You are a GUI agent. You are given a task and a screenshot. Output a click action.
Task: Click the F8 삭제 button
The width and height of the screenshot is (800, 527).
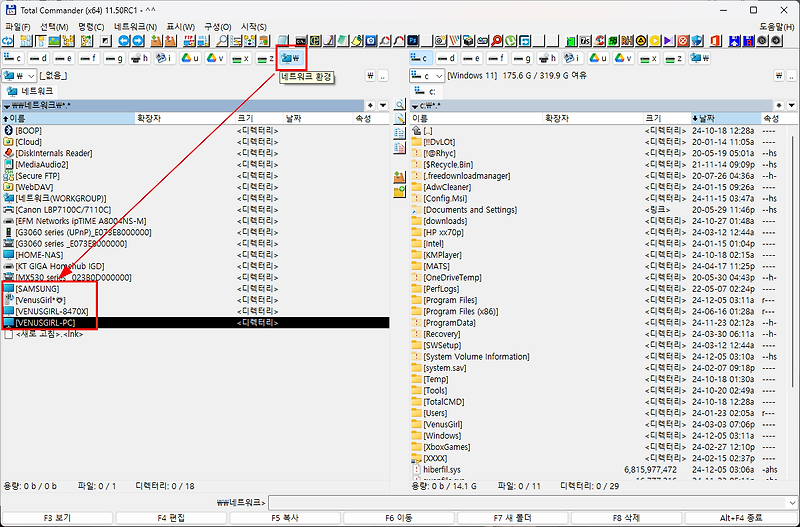coord(626,518)
